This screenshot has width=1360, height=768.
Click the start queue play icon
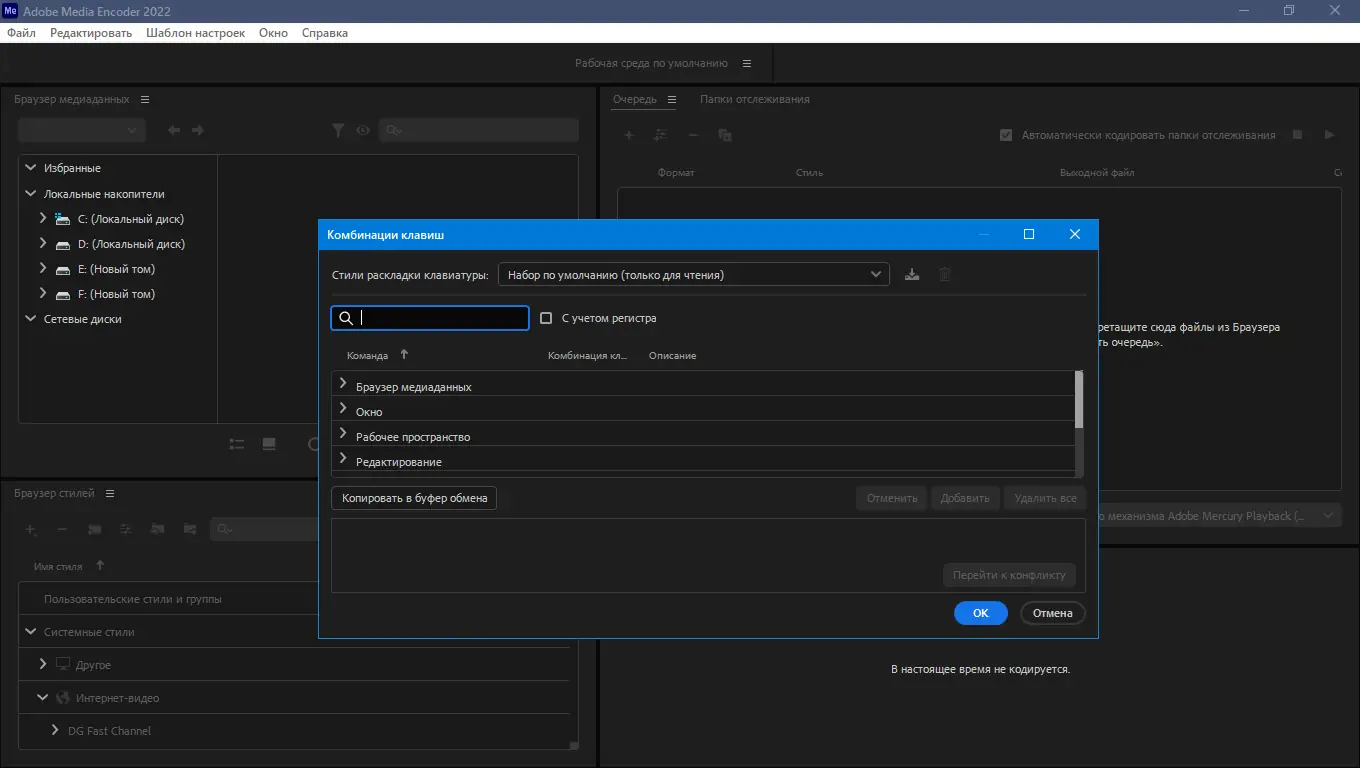pos(1329,134)
